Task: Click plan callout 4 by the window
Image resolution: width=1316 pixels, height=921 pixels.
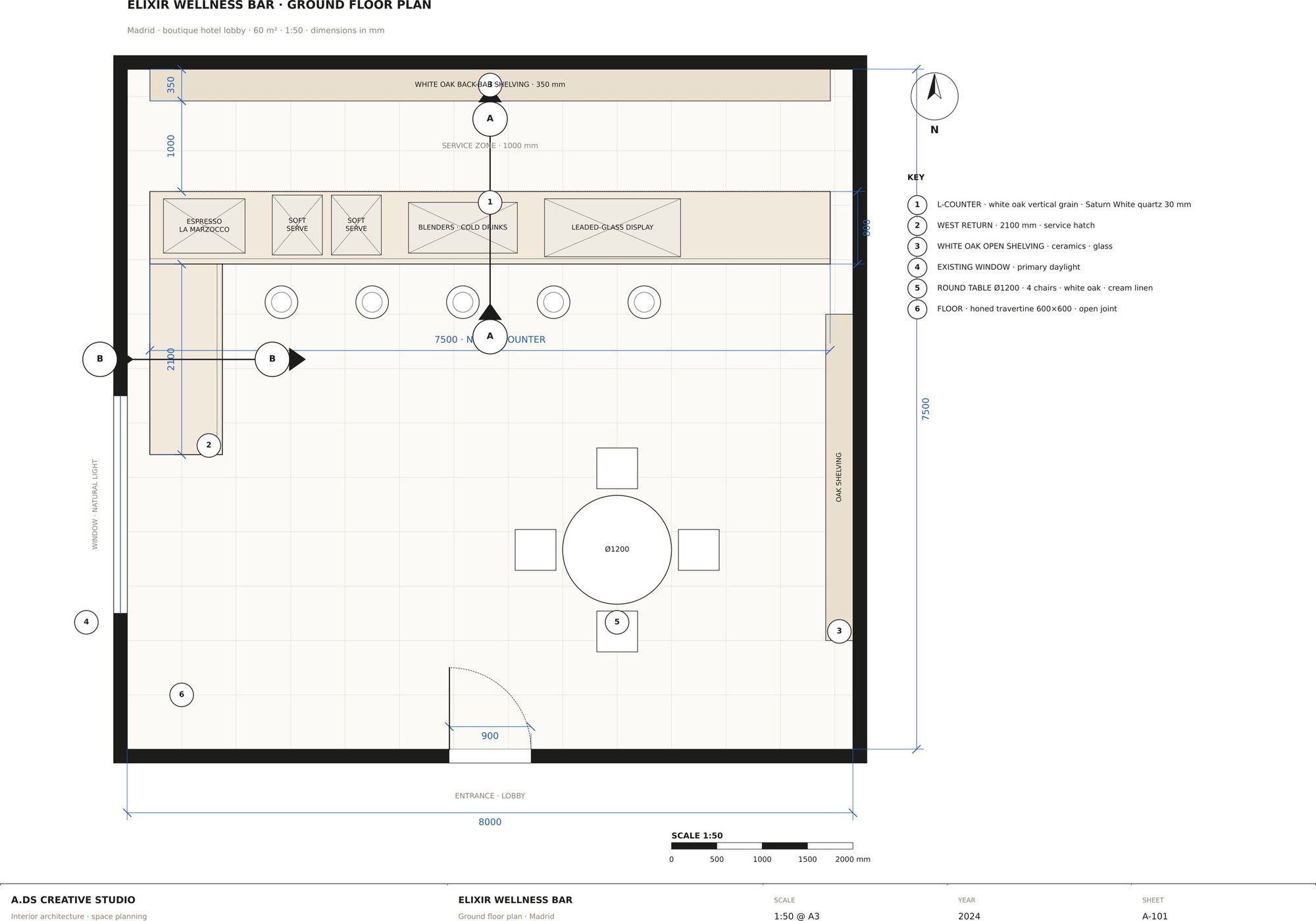Action: coord(86,622)
